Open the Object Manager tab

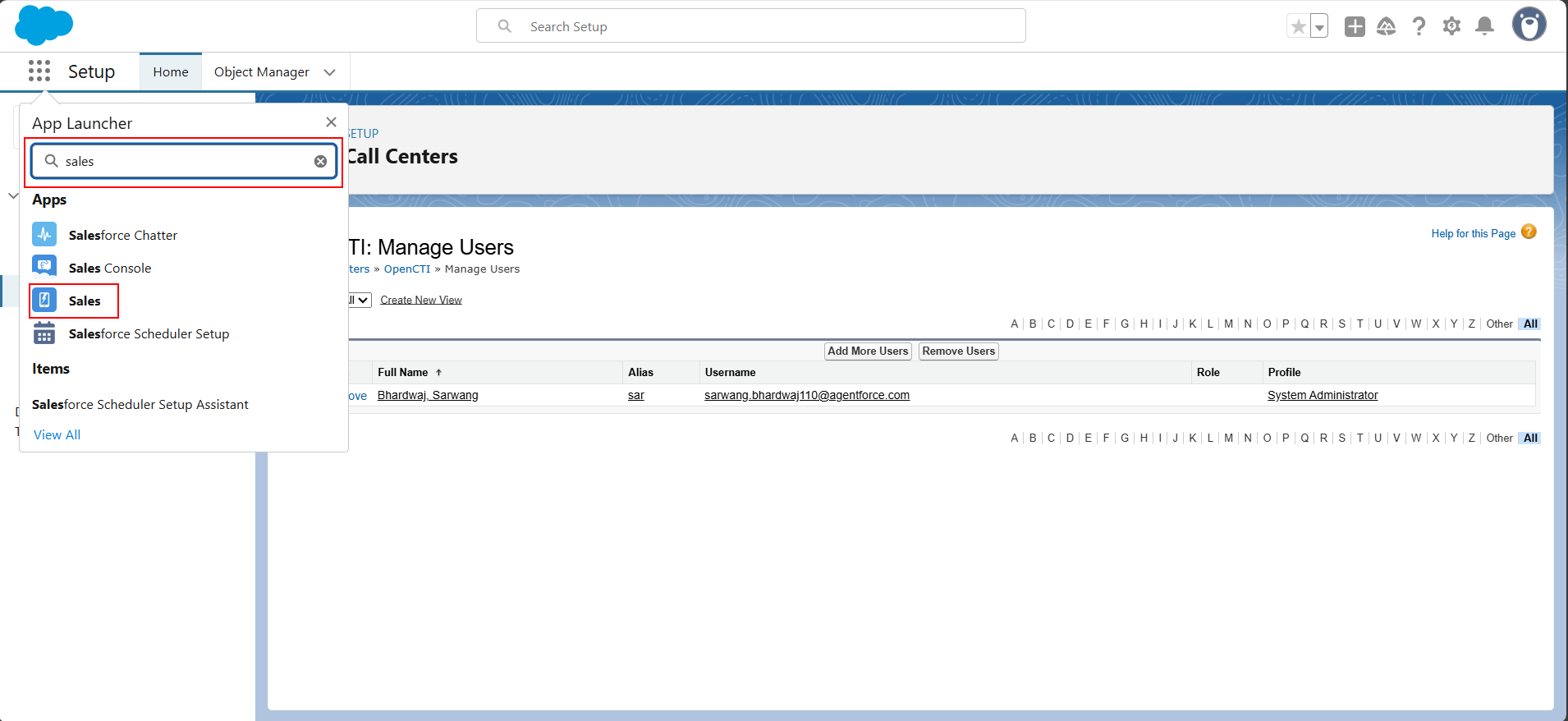pos(262,72)
